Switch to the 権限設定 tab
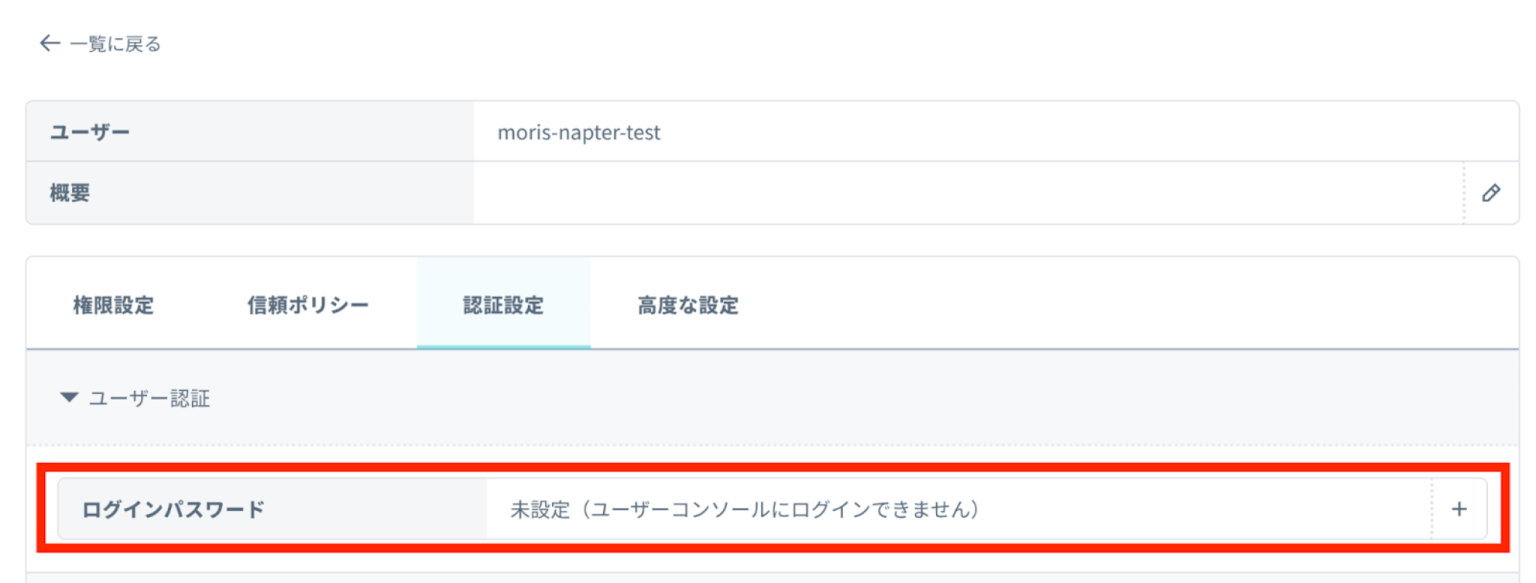The width and height of the screenshot is (1536, 583). pyautogui.click(x=113, y=305)
